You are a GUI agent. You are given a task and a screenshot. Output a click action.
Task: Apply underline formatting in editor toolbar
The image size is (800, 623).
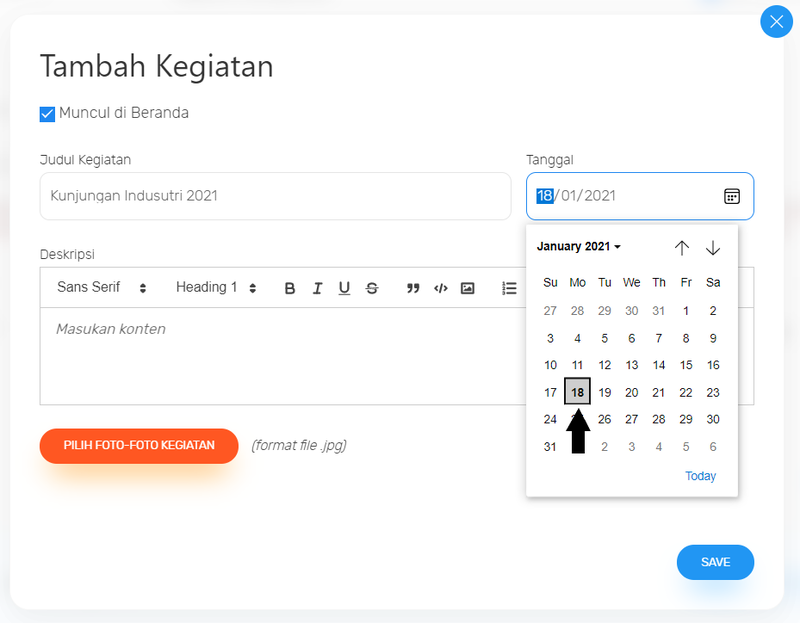(x=344, y=288)
